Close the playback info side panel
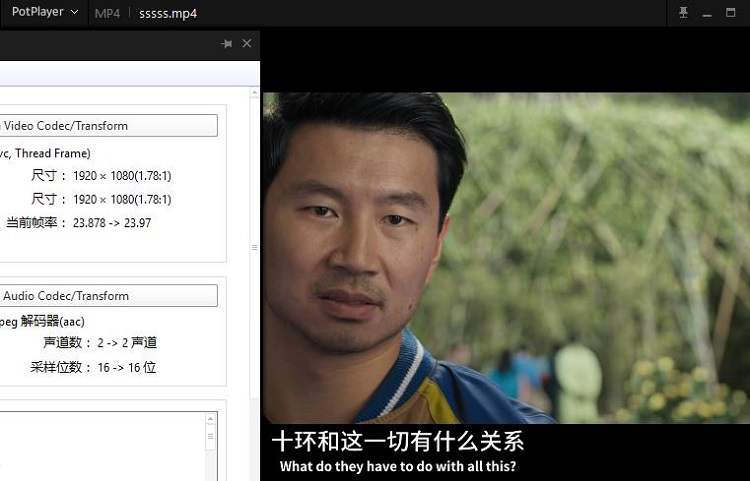750x481 pixels. coord(247,44)
